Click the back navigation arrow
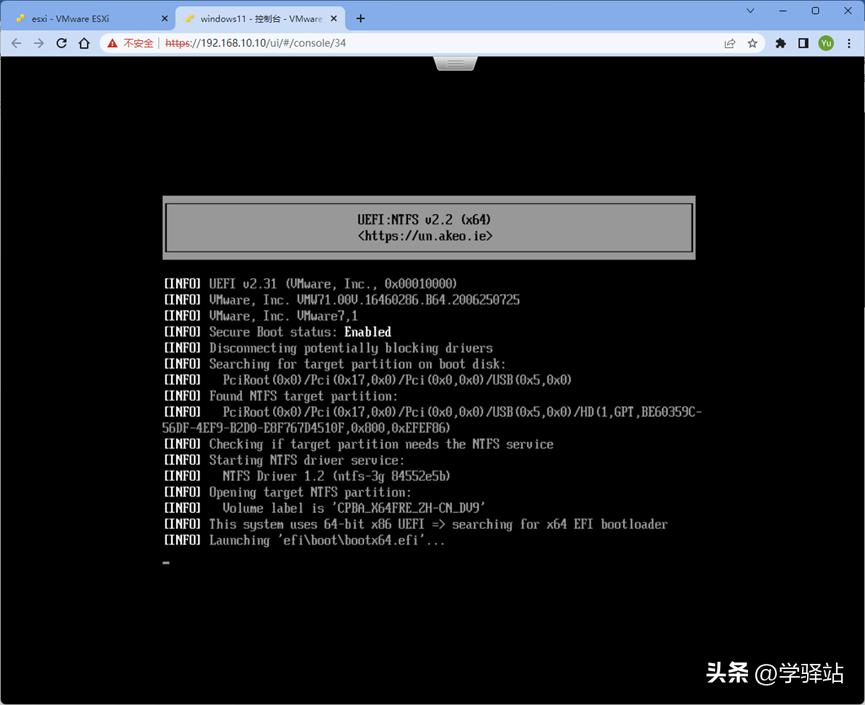The height and width of the screenshot is (705, 865). point(16,43)
